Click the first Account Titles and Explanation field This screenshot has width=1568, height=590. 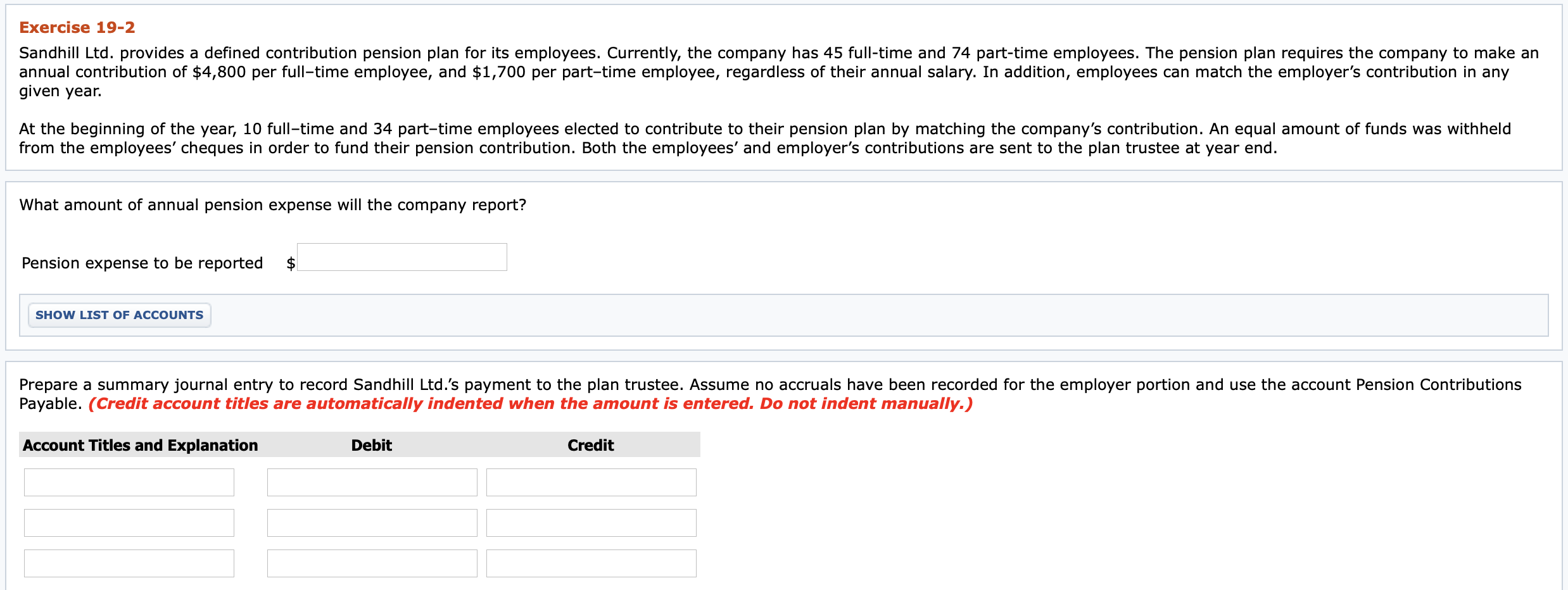coord(129,482)
